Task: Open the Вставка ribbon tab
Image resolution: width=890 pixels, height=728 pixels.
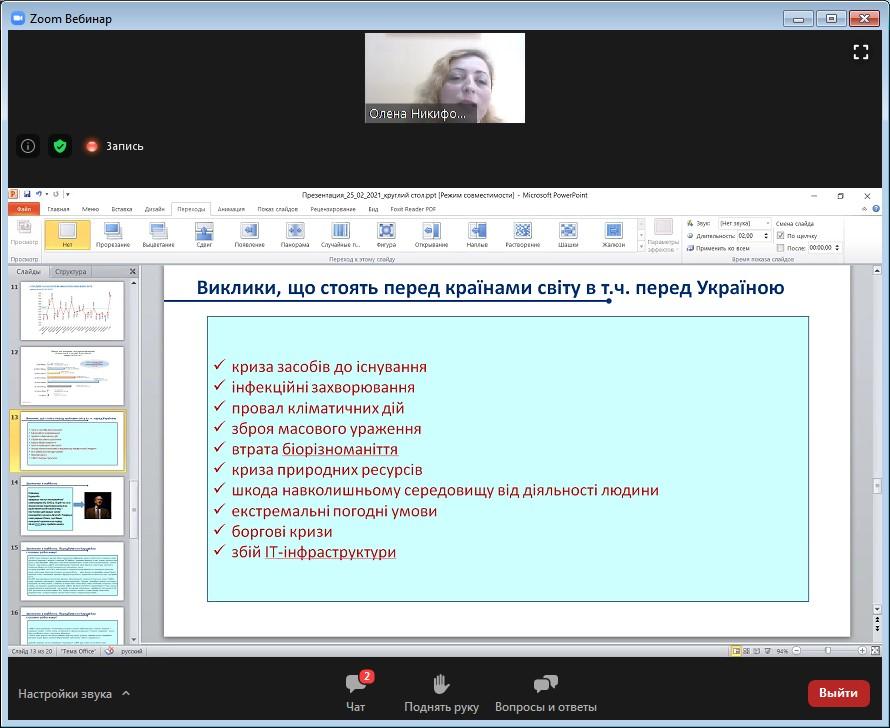Action: point(122,209)
